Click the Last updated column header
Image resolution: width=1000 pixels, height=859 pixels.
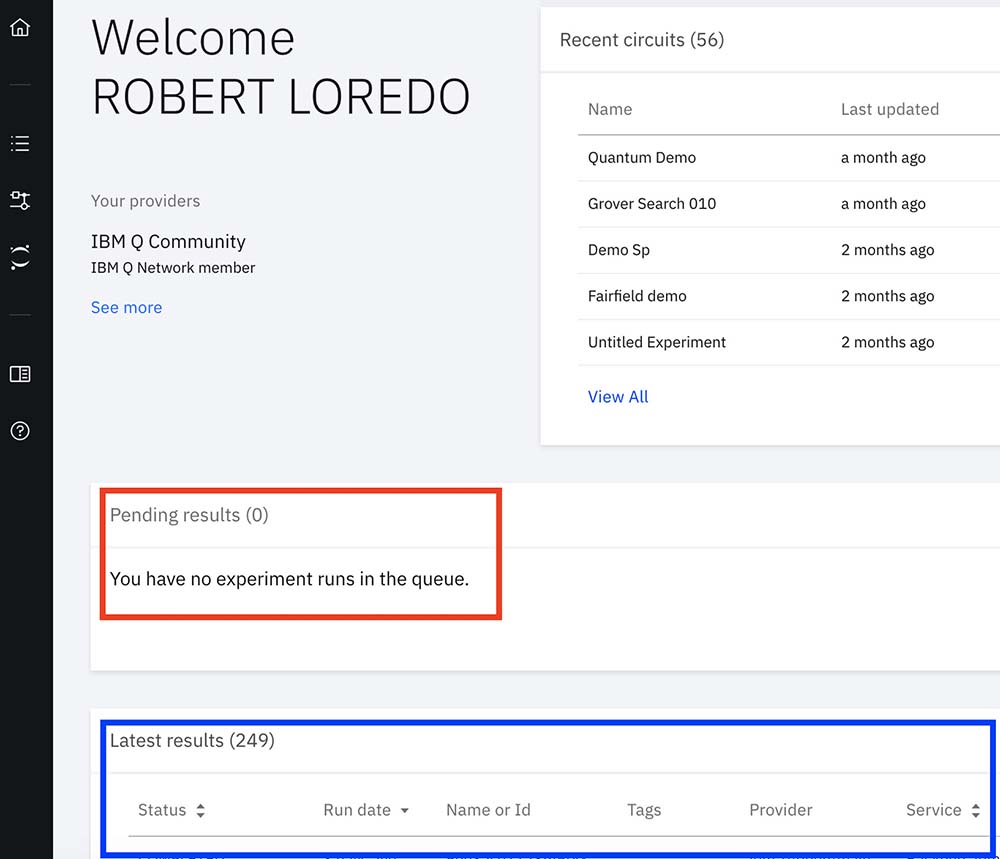coord(889,110)
